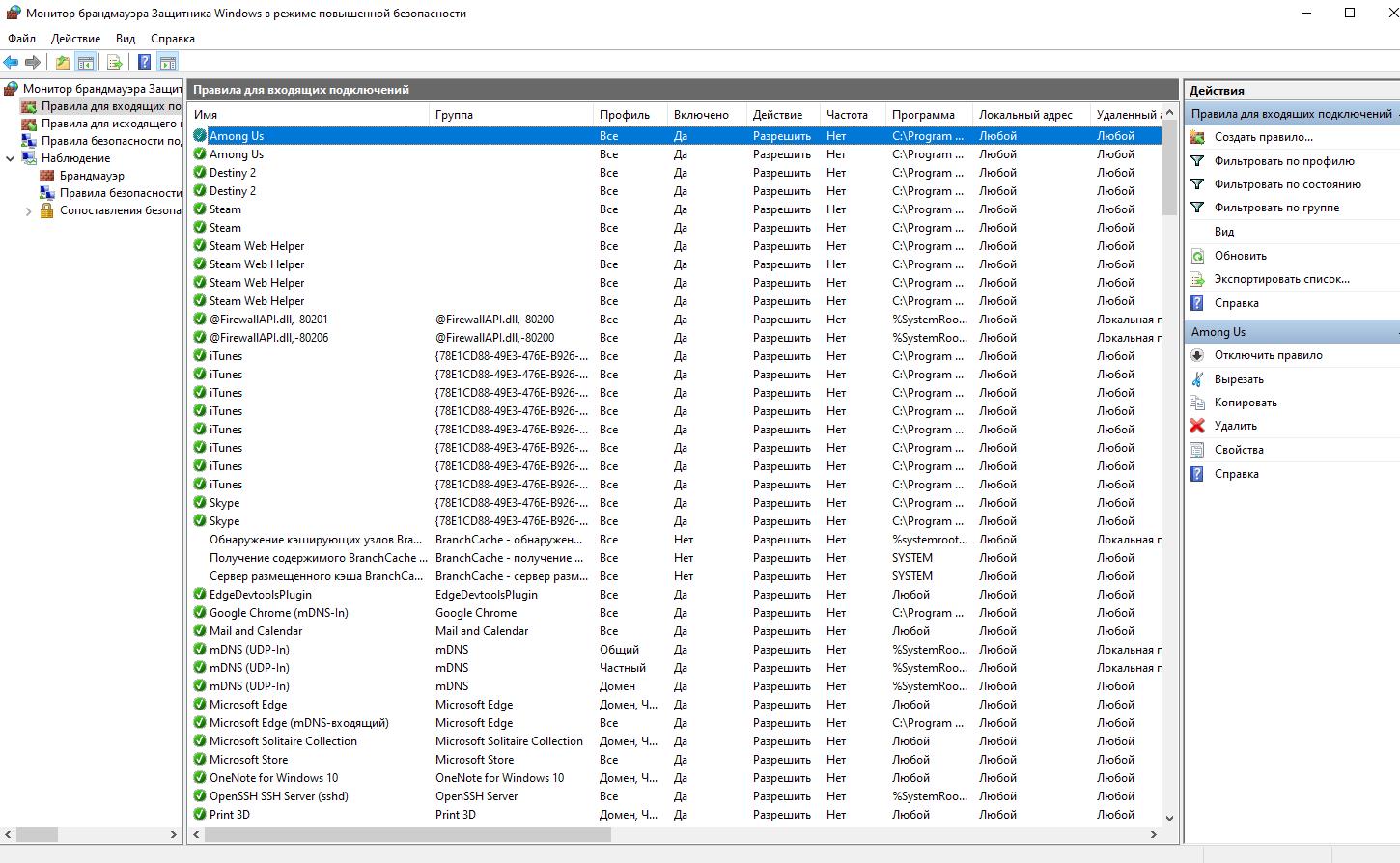This screenshot has width=1400, height=863.
Task: Click the funnel icon of Фильтровать по группе
Action: pos(1197,208)
